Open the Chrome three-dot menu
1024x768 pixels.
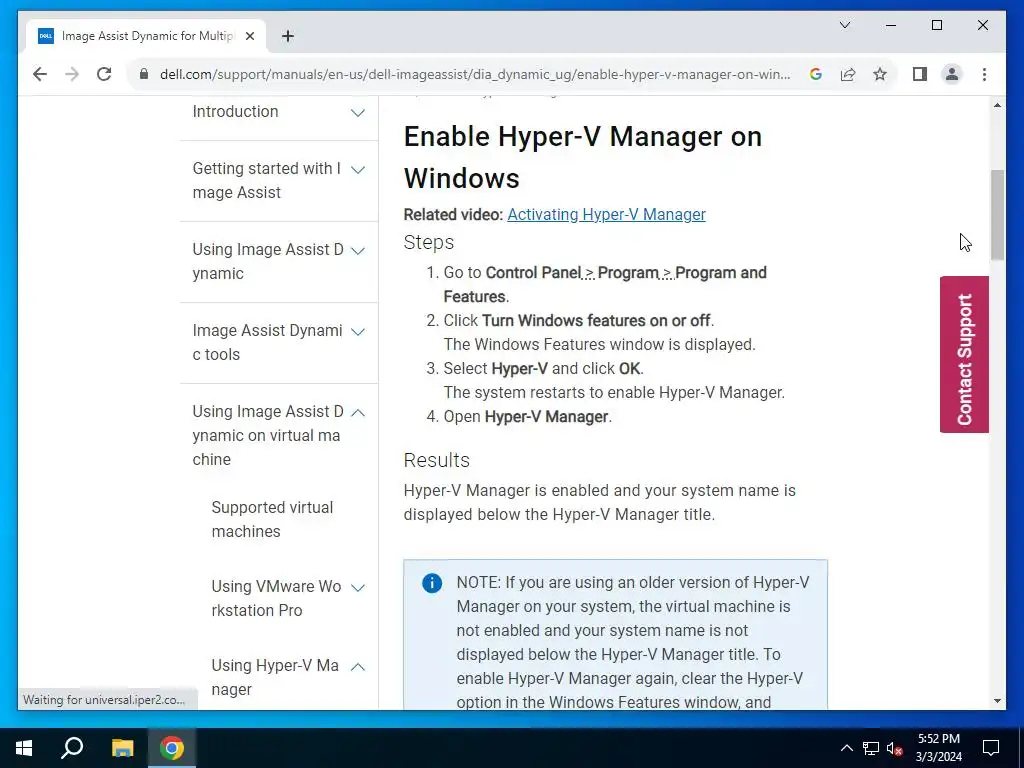click(984, 74)
